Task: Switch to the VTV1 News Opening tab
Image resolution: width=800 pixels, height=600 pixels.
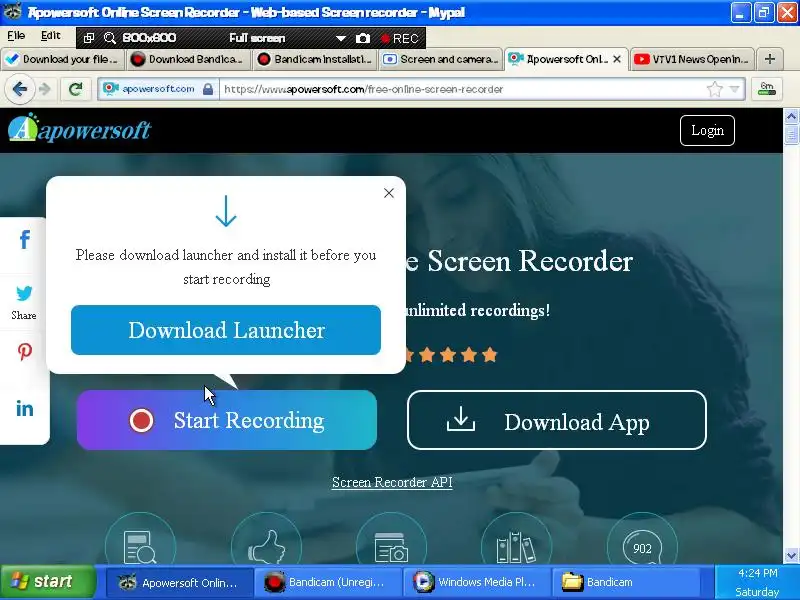Action: pos(692,59)
